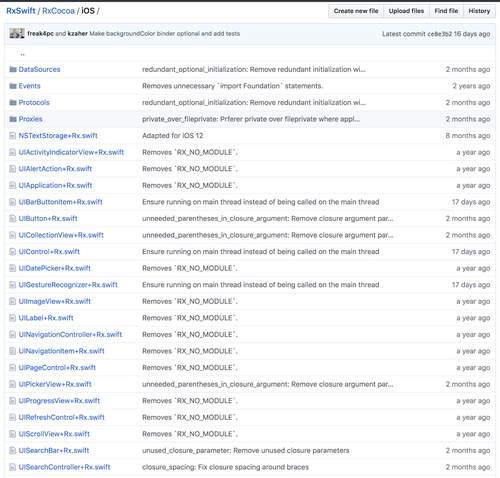Click the file icon beside UIActivityIndicatorView+Rx.swift
500x478 pixels.
pyautogui.click(x=12, y=152)
